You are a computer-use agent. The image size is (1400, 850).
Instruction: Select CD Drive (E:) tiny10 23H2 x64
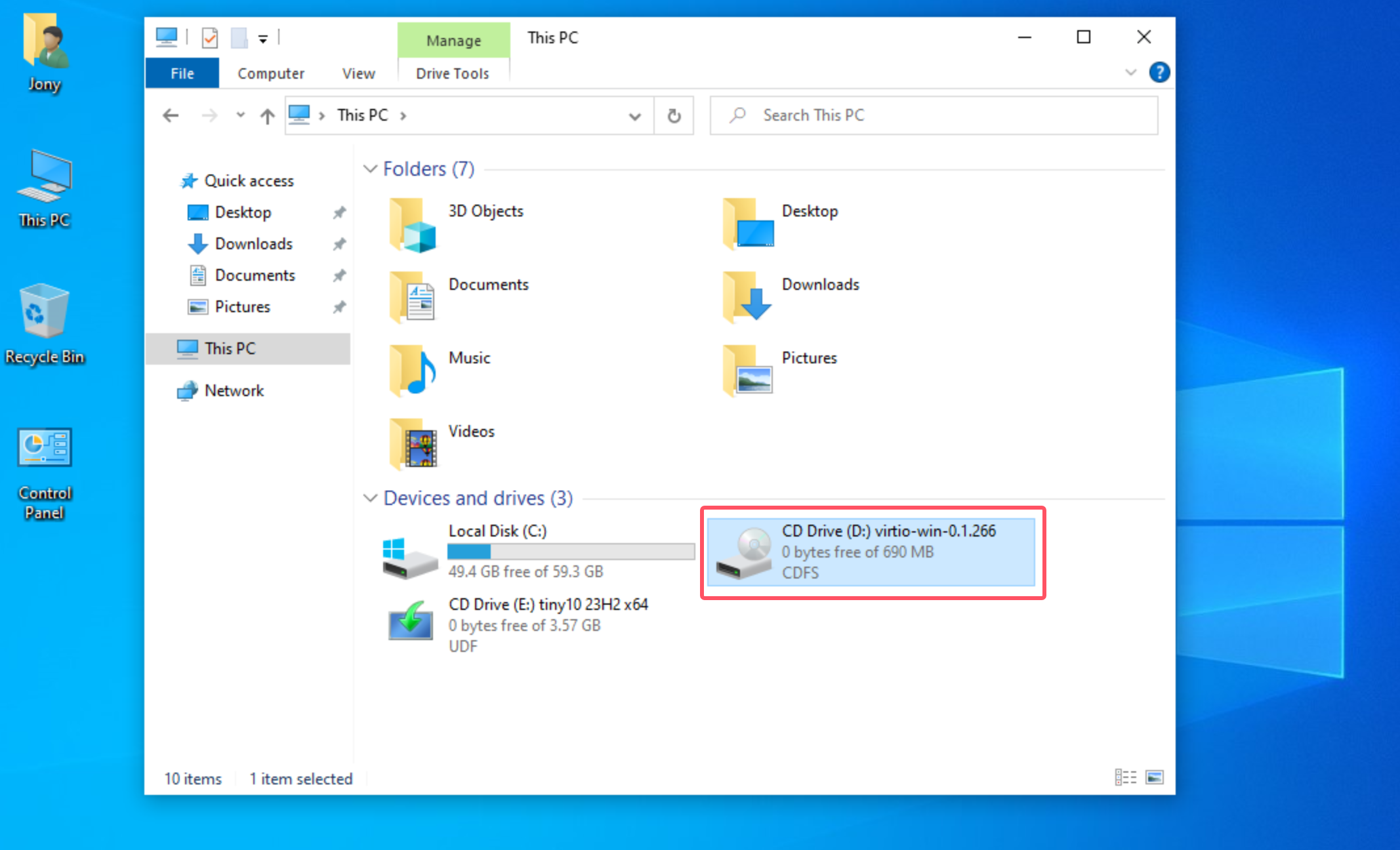[x=548, y=604]
